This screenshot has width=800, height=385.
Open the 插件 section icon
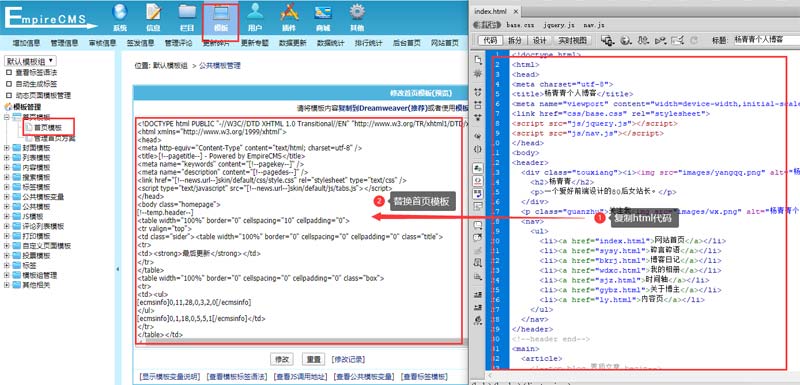(289, 17)
